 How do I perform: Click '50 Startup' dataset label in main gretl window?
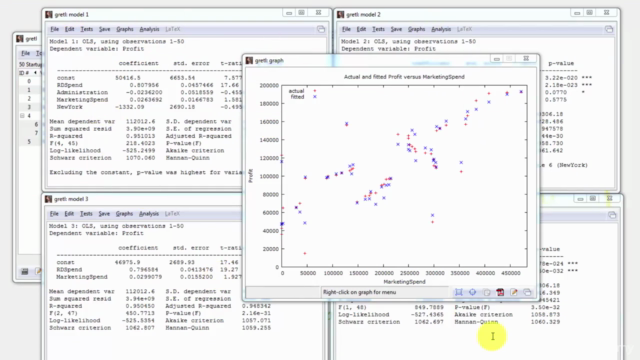30,64
